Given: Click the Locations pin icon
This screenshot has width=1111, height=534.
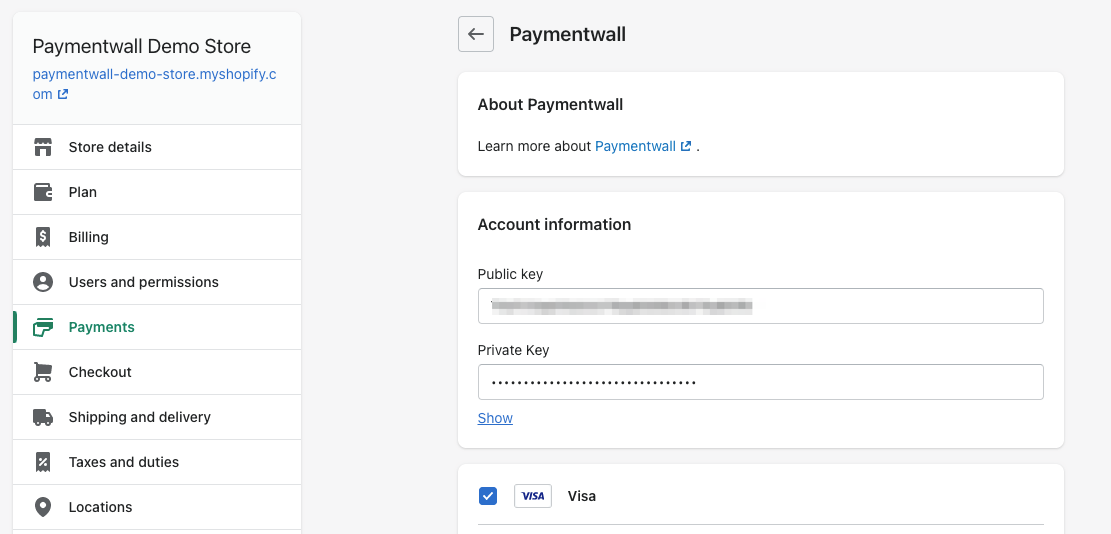Looking at the screenshot, I should 43,507.
